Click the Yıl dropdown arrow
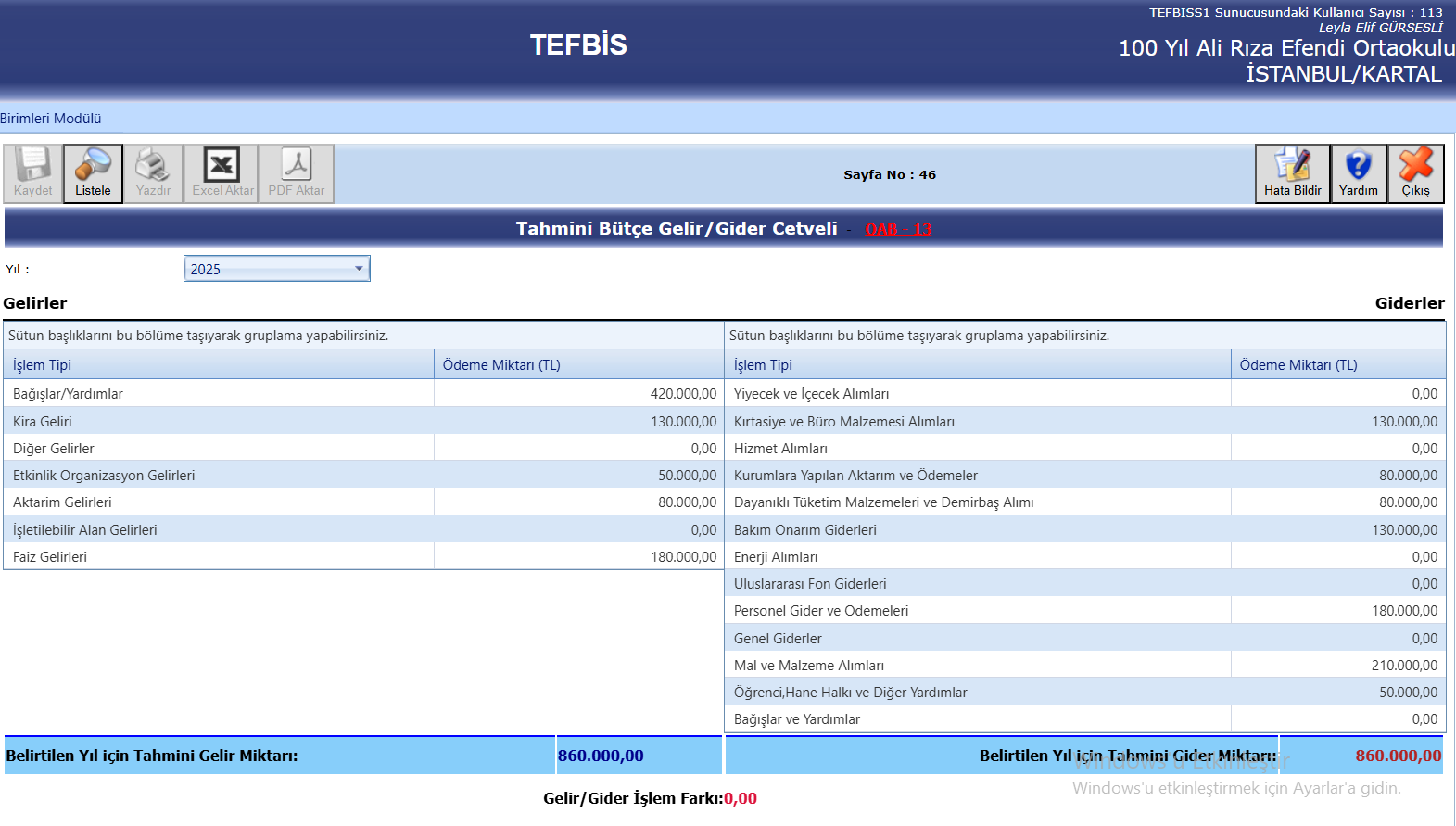 pos(359,269)
